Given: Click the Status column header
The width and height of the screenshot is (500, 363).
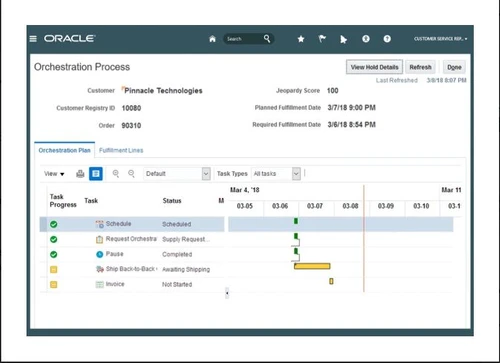Looking at the screenshot, I should pyautogui.click(x=172, y=201).
